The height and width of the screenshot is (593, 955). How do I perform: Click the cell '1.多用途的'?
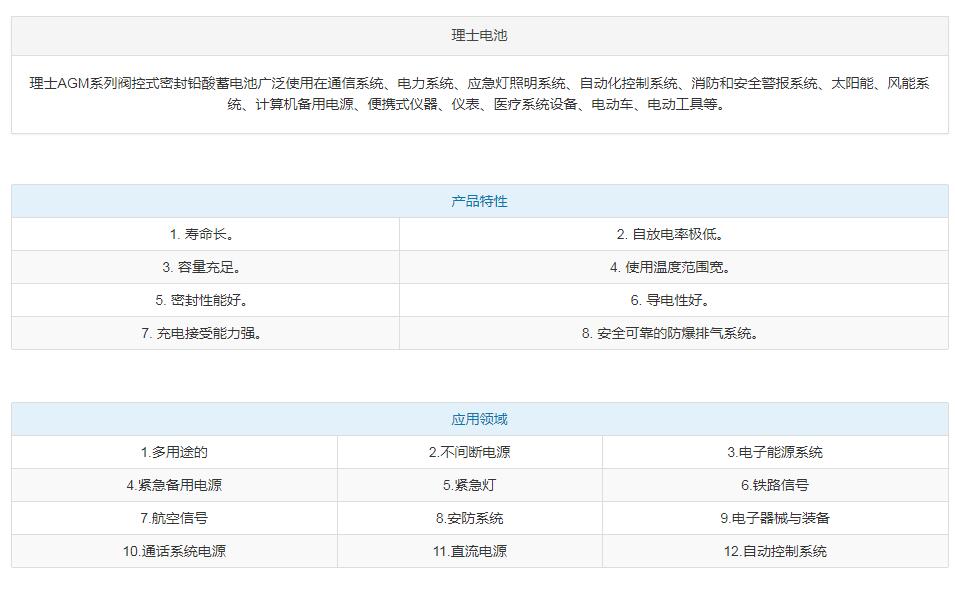point(174,452)
